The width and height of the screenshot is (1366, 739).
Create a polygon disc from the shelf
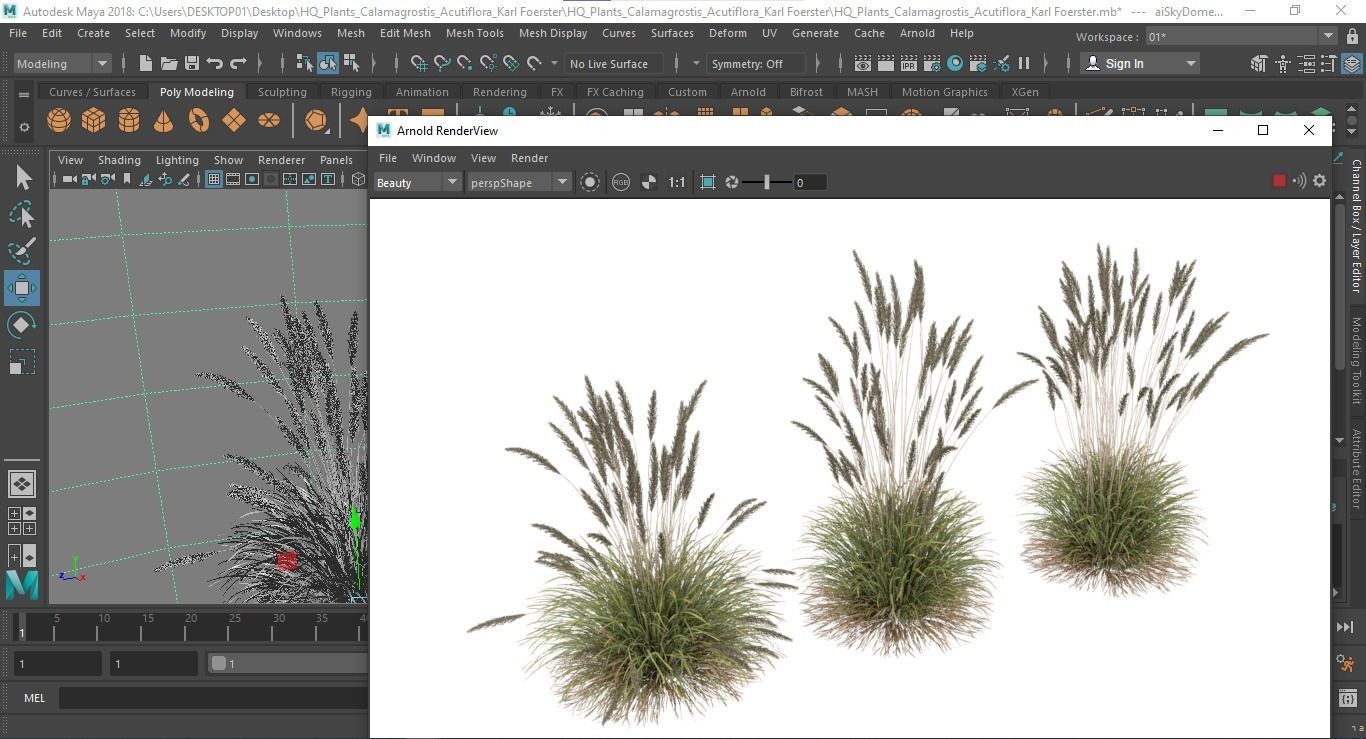coord(269,121)
